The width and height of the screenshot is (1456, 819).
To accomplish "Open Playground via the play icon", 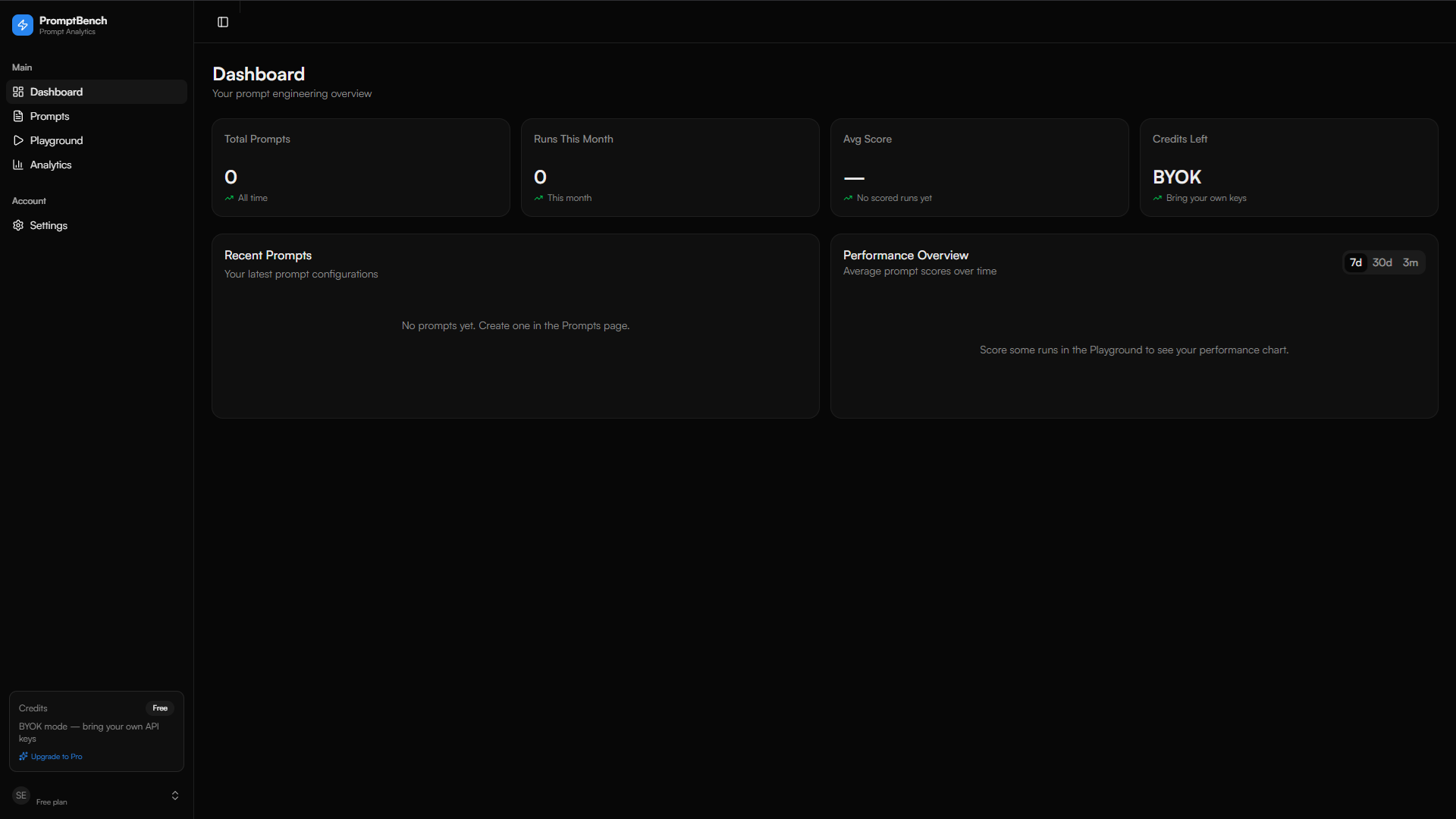I will (18, 140).
